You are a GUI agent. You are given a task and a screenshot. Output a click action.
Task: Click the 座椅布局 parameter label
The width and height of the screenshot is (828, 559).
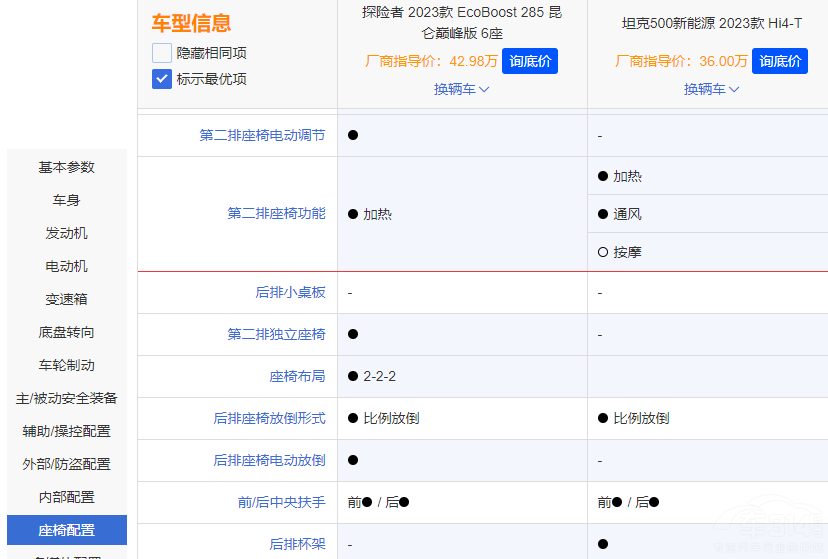pos(297,376)
